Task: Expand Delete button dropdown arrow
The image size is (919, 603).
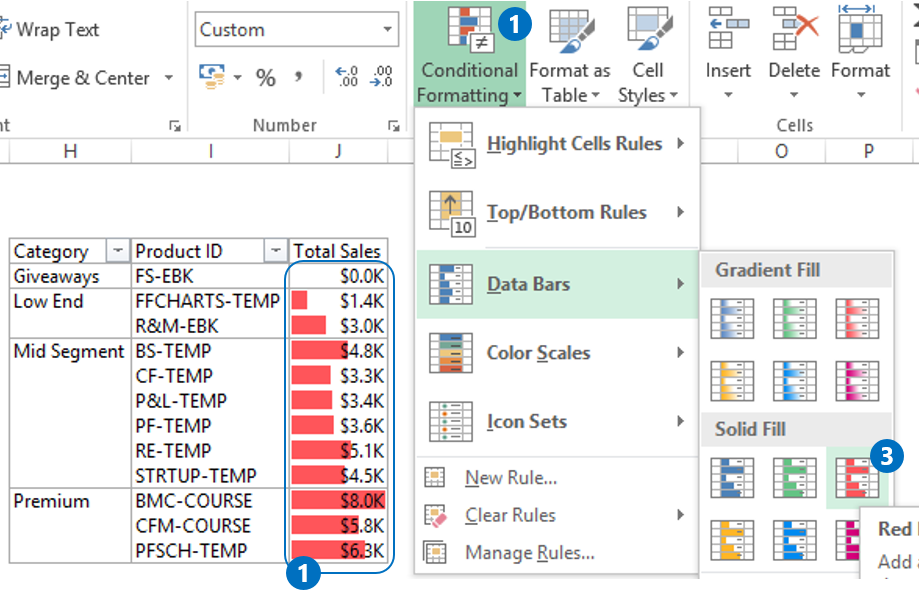Action: (794, 94)
